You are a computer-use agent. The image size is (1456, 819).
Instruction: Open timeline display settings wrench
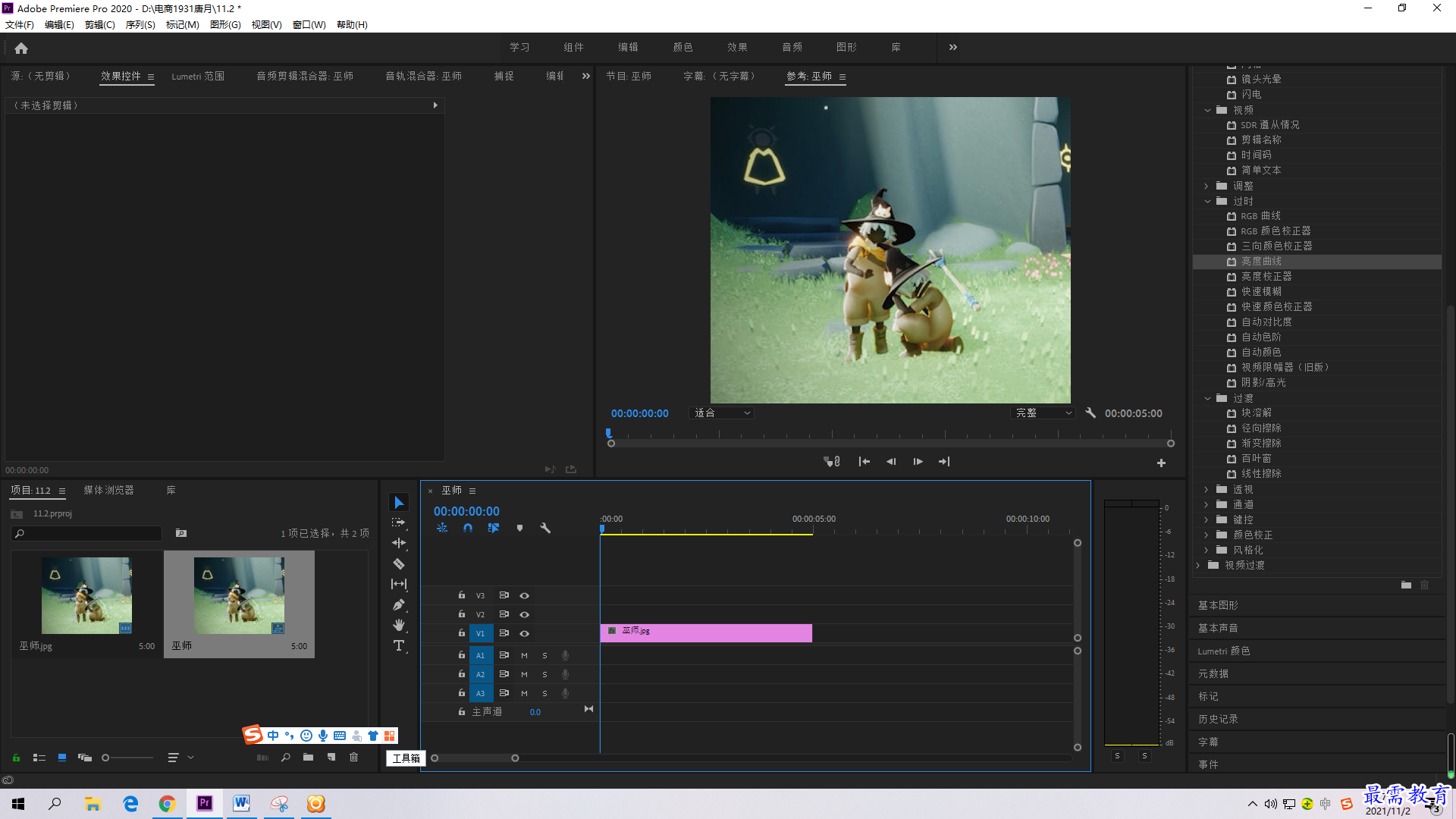coord(545,528)
